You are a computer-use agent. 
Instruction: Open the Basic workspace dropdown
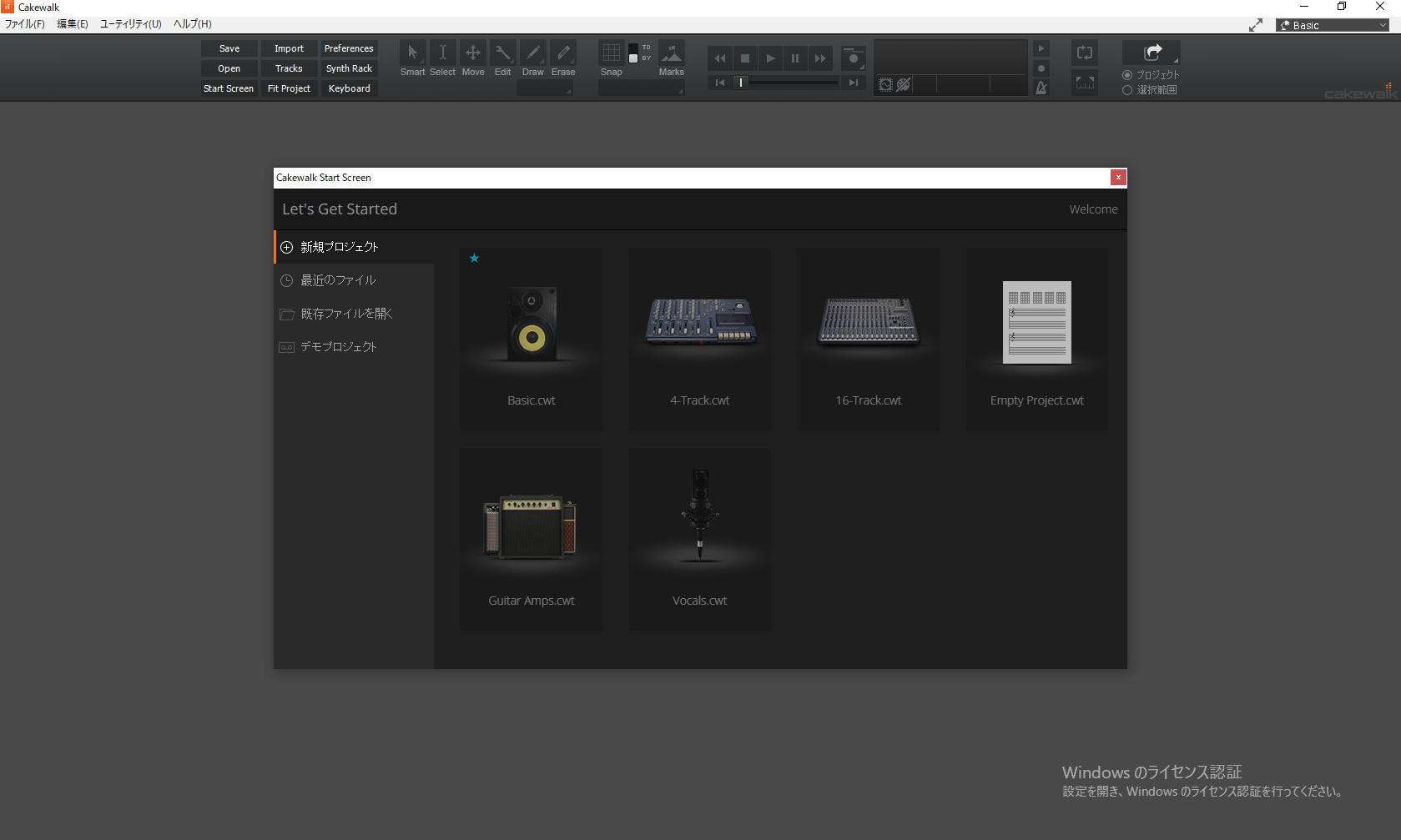pyautogui.click(x=1333, y=25)
